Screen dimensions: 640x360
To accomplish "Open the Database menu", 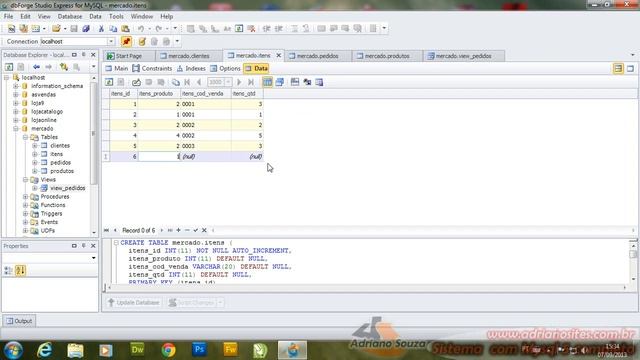I will pos(70,16).
